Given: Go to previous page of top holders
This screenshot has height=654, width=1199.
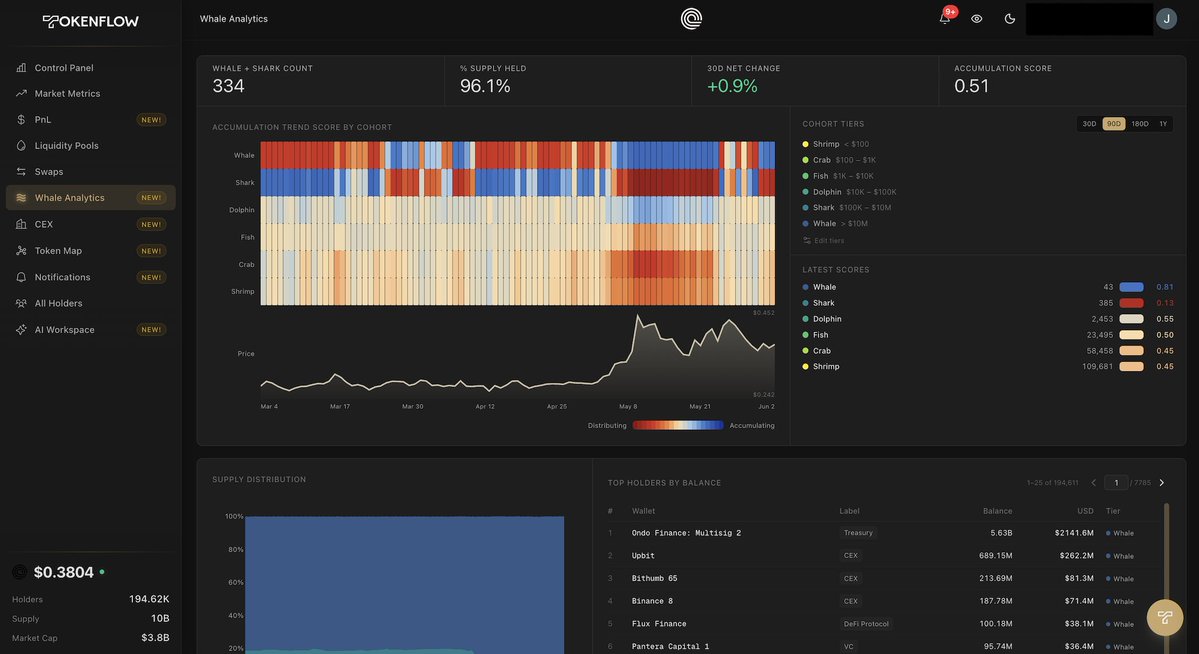Looking at the screenshot, I should [1093, 483].
